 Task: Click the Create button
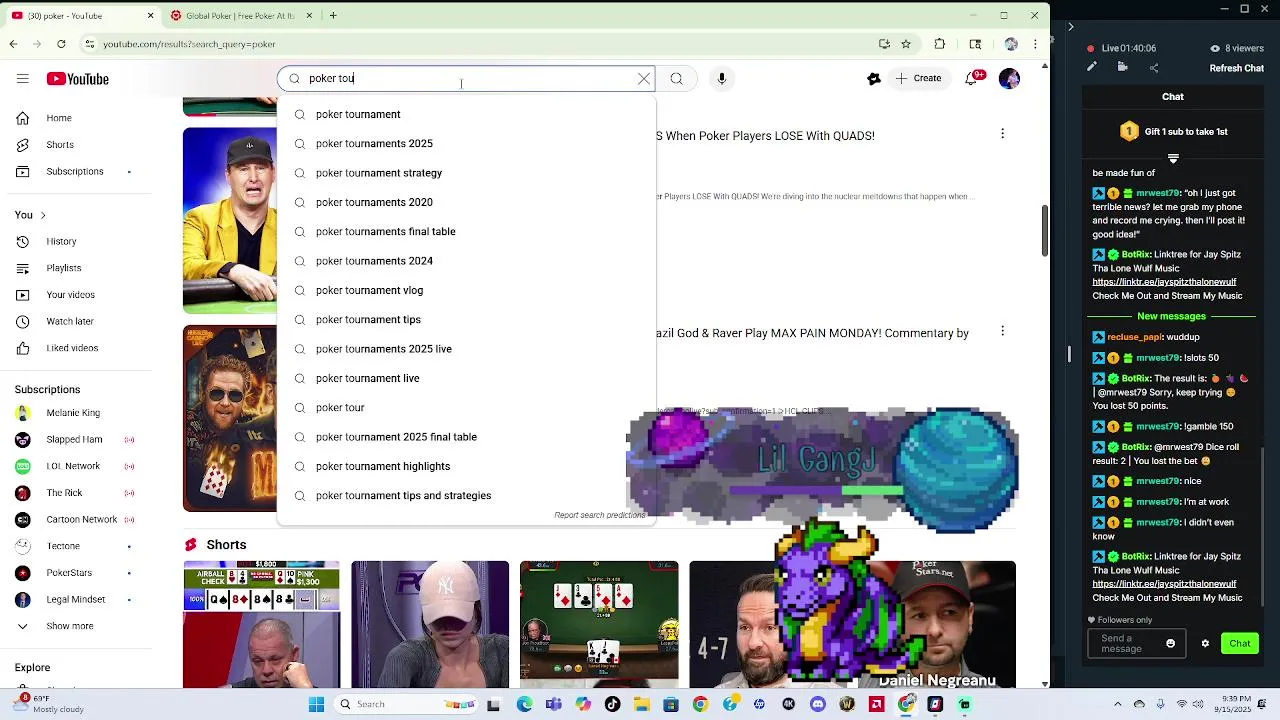[x=918, y=78]
